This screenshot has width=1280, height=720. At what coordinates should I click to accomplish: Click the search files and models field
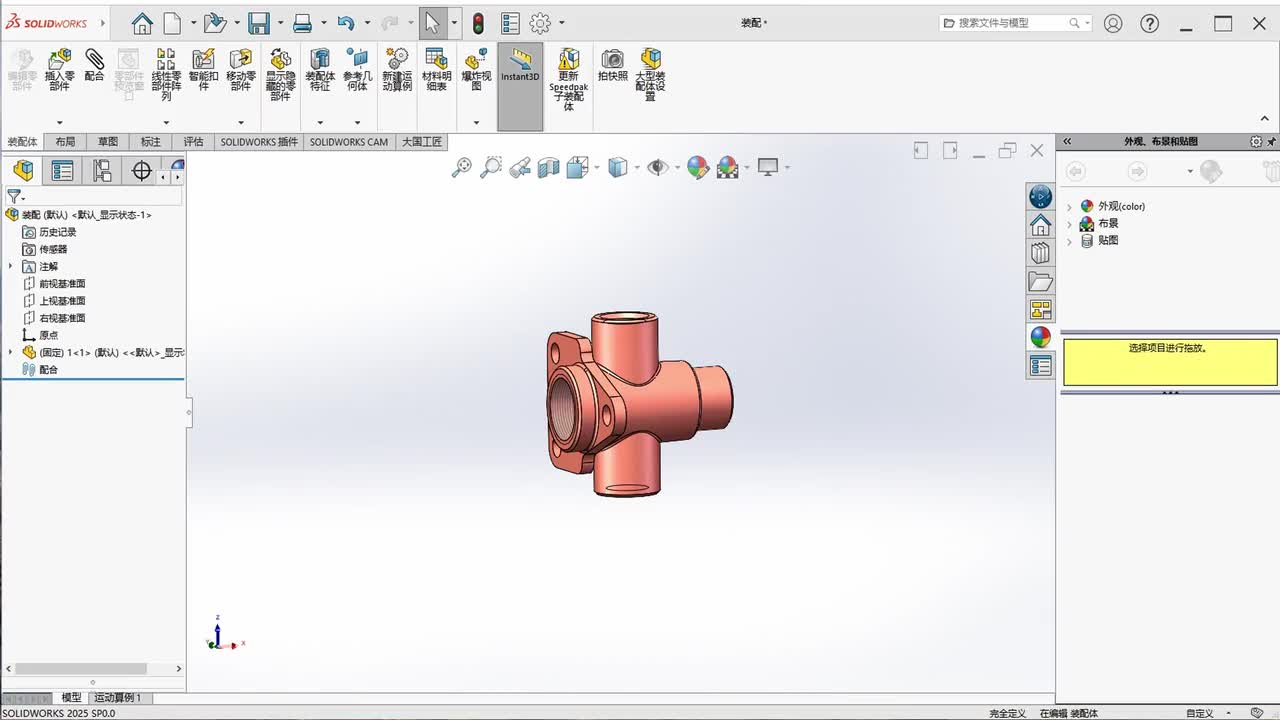(x=1016, y=23)
